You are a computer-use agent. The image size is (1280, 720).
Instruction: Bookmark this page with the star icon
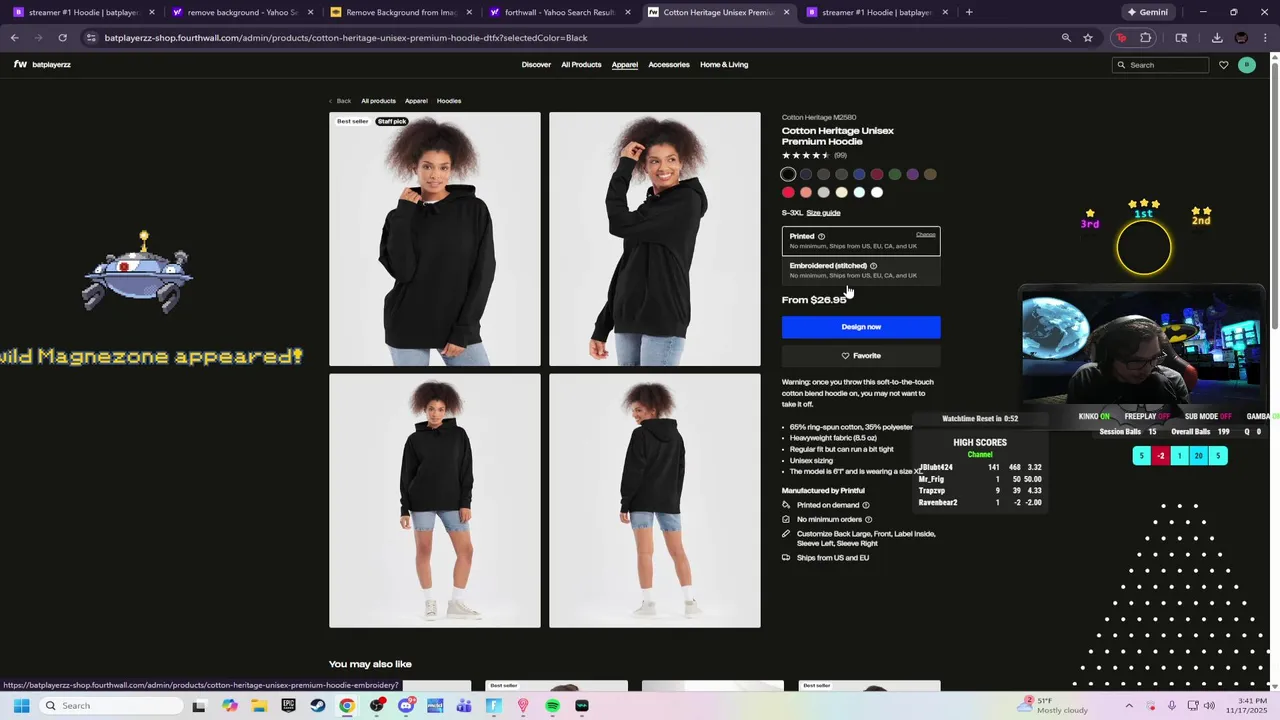tap(1088, 38)
